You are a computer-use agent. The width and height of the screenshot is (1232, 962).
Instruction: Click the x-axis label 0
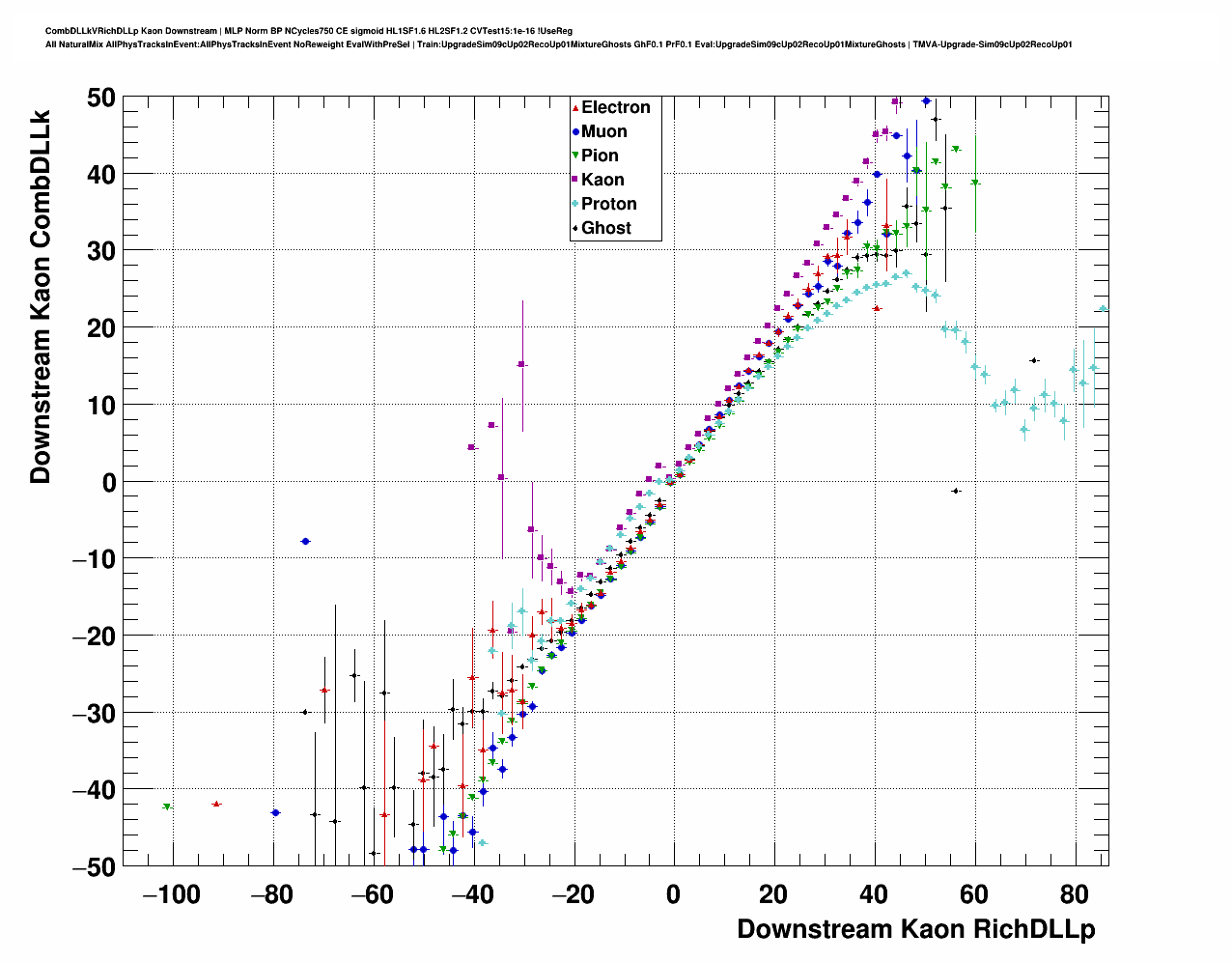673,894
